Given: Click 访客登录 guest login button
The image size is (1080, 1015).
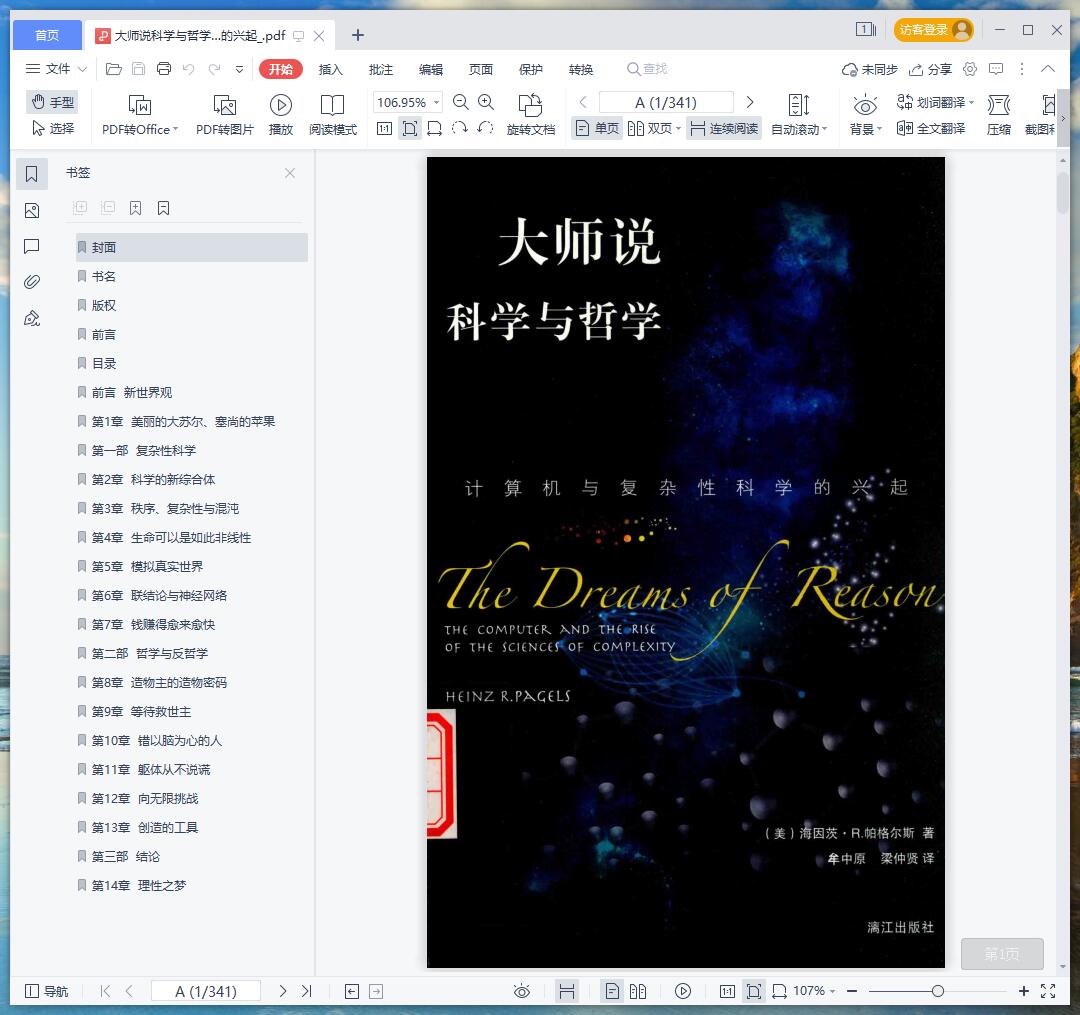Looking at the screenshot, I should coord(933,30).
